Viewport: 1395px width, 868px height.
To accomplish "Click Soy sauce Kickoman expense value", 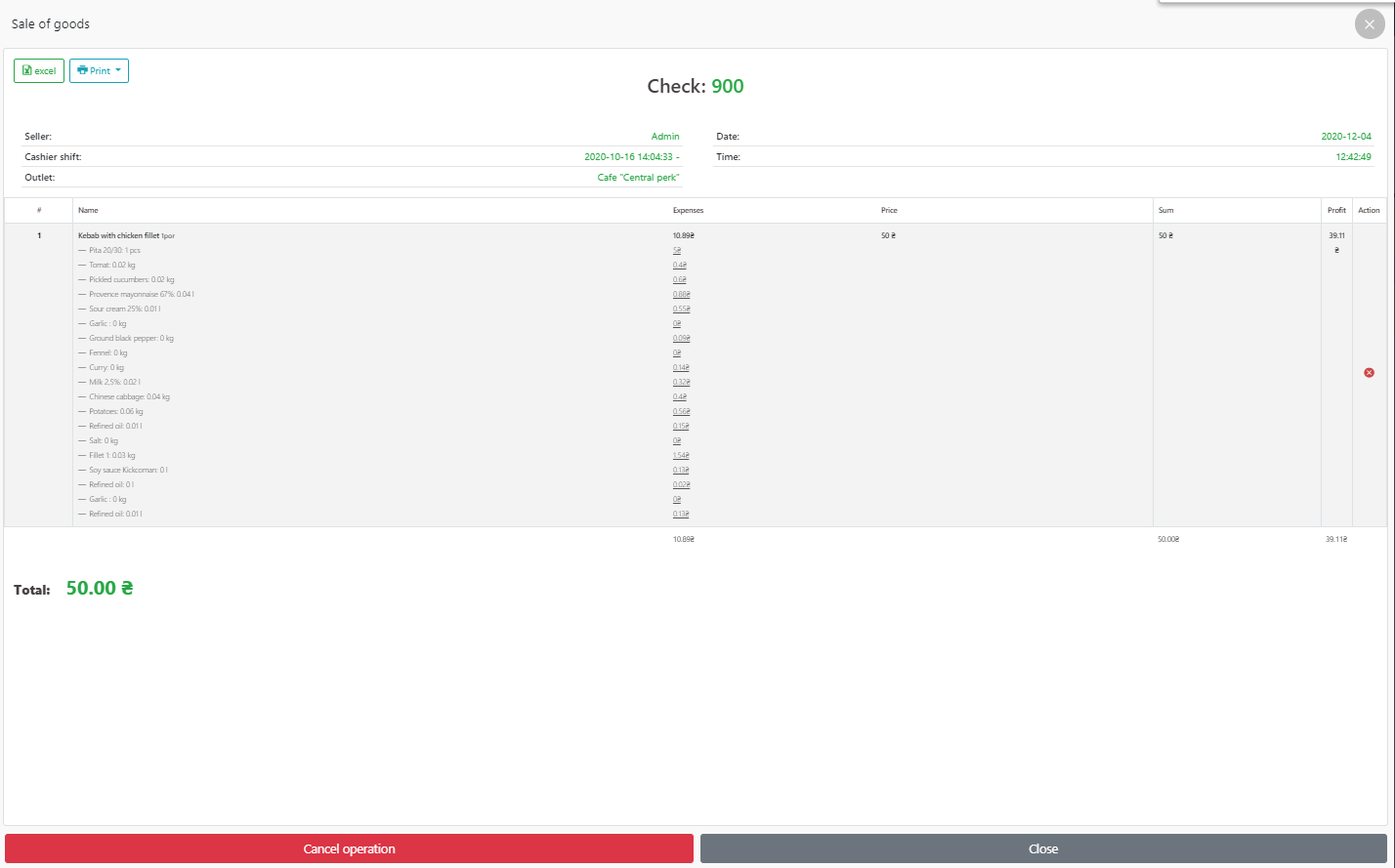I will (680, 471).
